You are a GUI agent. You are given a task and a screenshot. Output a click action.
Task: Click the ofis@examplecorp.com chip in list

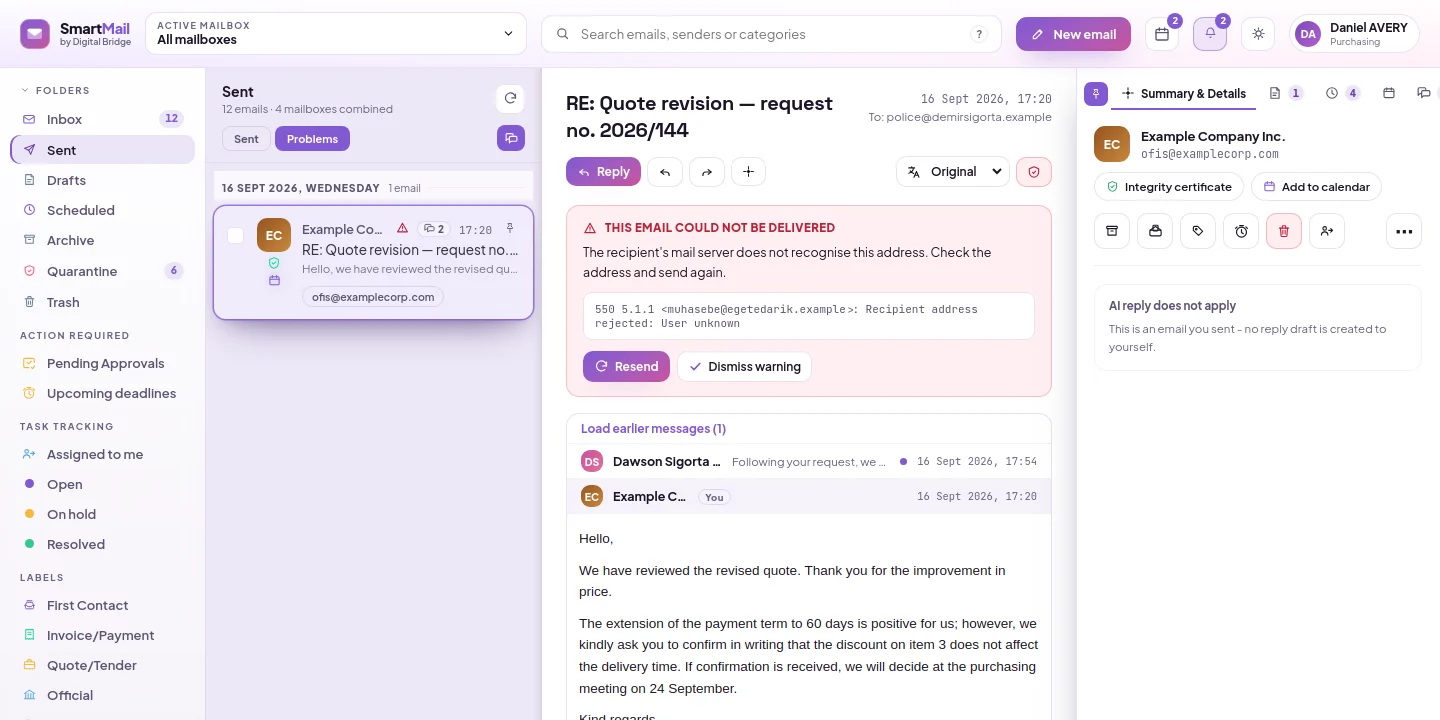[x=373, y=297]
